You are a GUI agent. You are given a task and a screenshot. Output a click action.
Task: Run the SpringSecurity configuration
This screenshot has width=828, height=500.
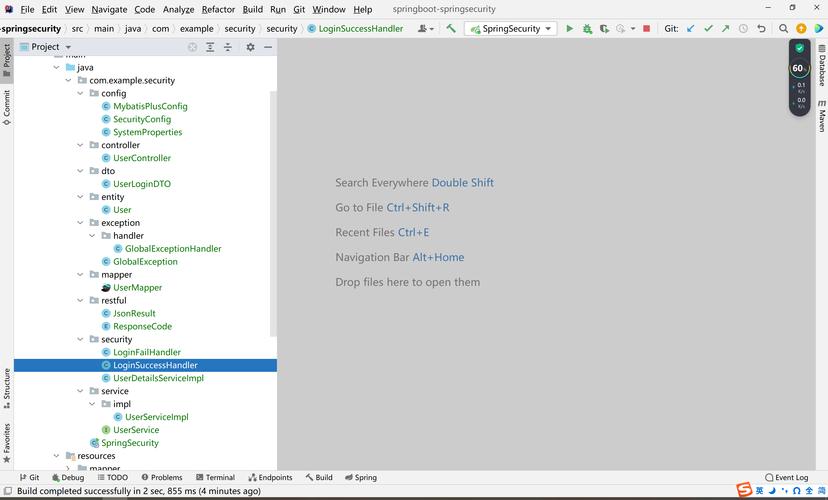coord(570,29)
